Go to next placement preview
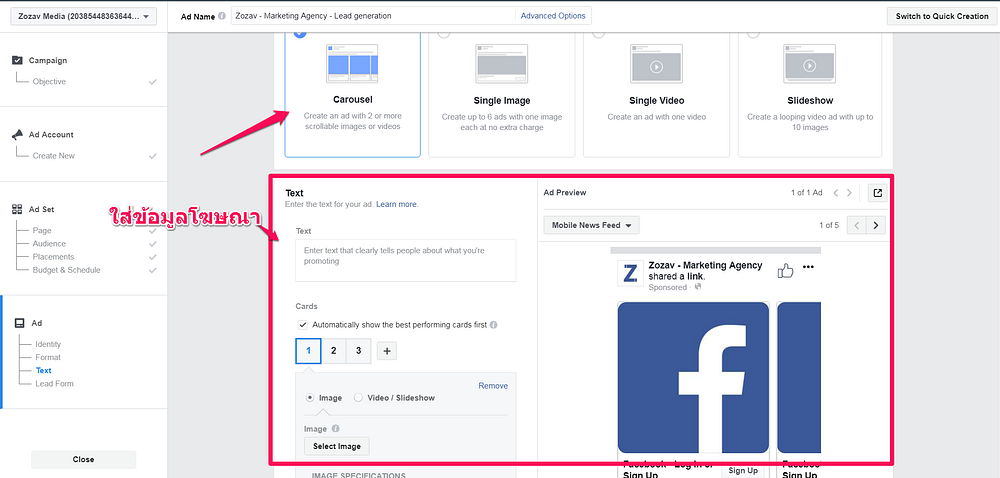 pos(876,225)
